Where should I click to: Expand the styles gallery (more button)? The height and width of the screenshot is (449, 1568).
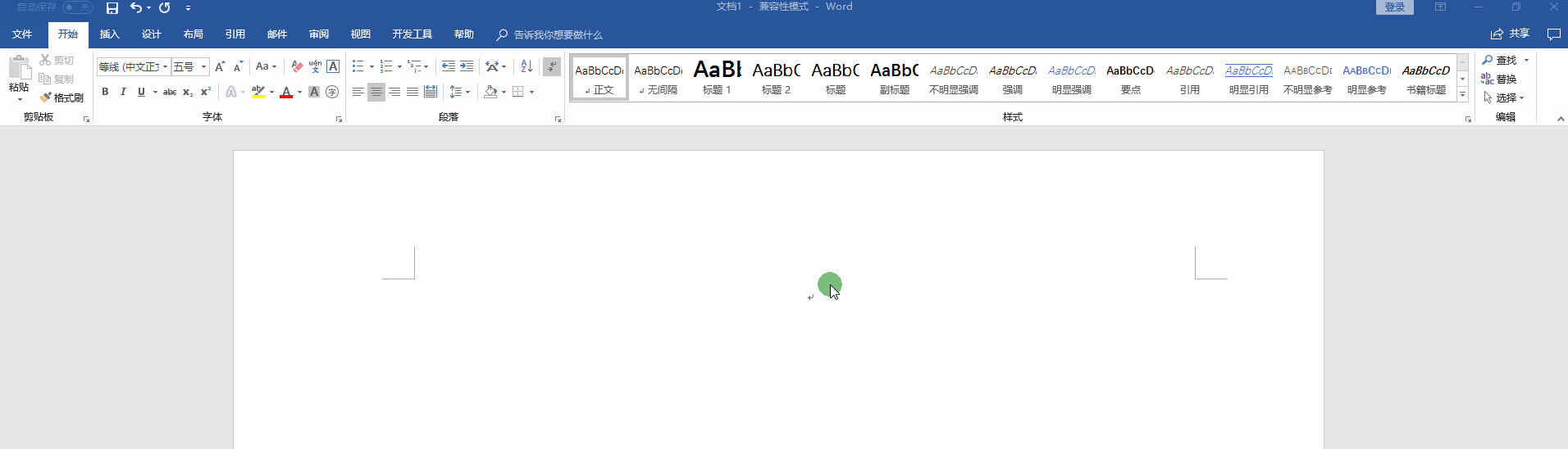point(1462,95)
